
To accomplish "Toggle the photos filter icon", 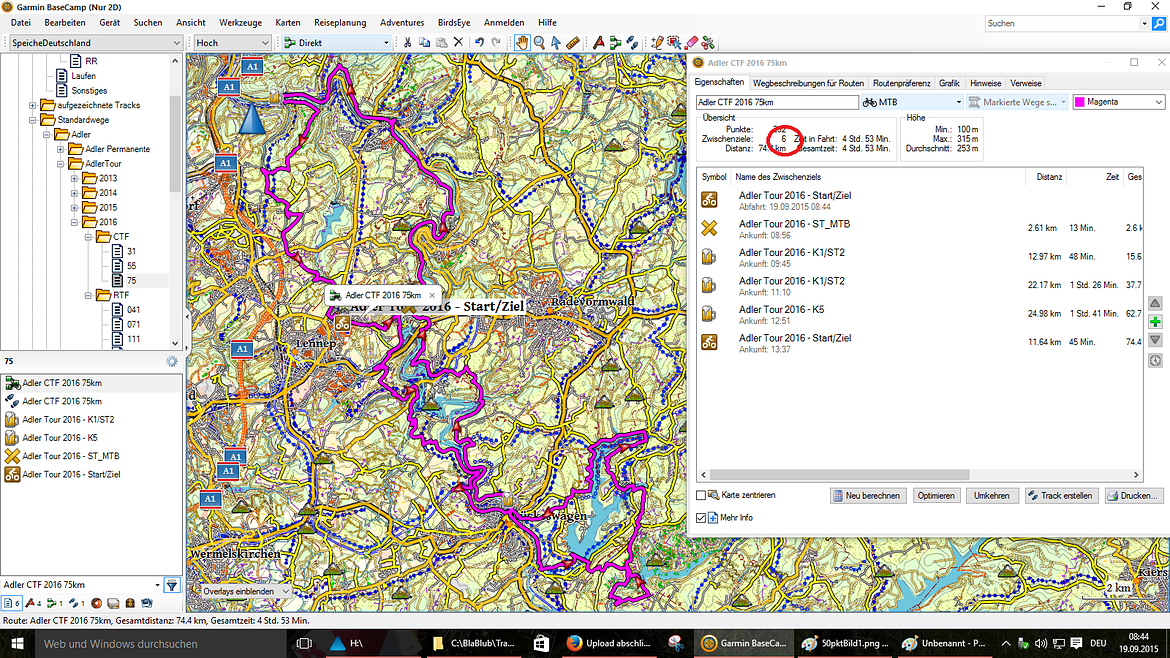I will (113, 603).
